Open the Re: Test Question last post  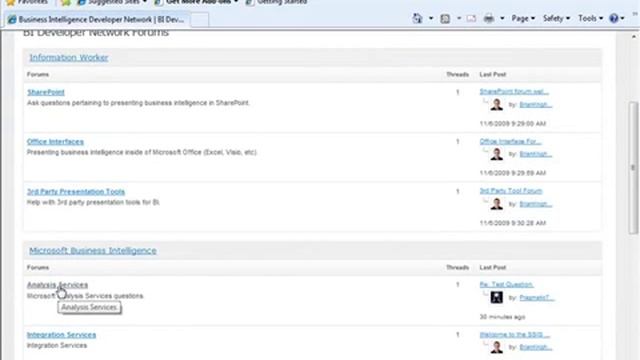(506, 284)
